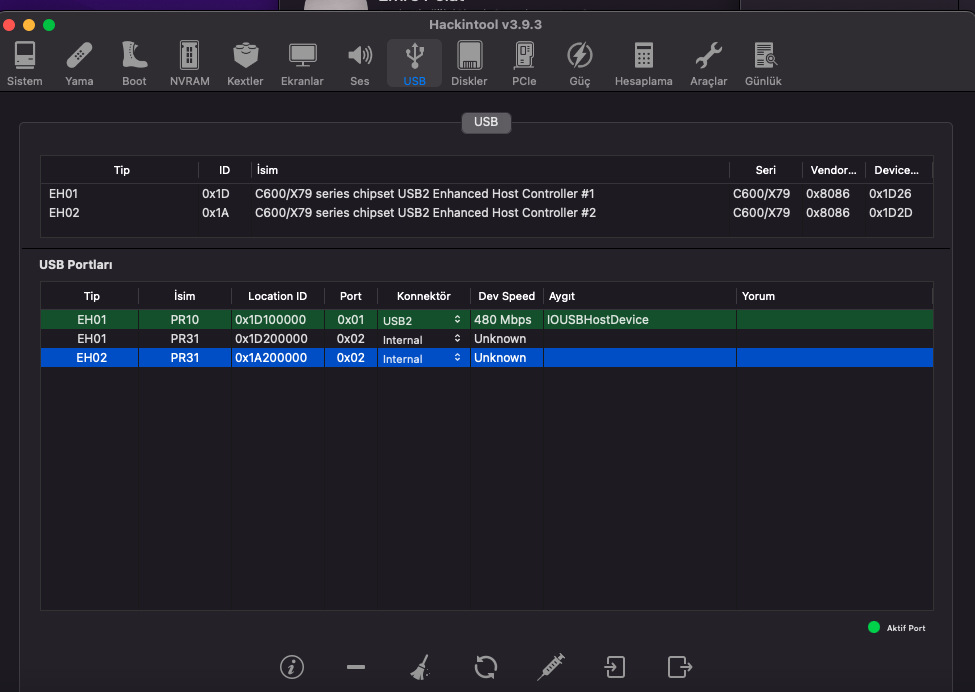
Task: Click the broom clear all icon
Action: tap(420, 667)
